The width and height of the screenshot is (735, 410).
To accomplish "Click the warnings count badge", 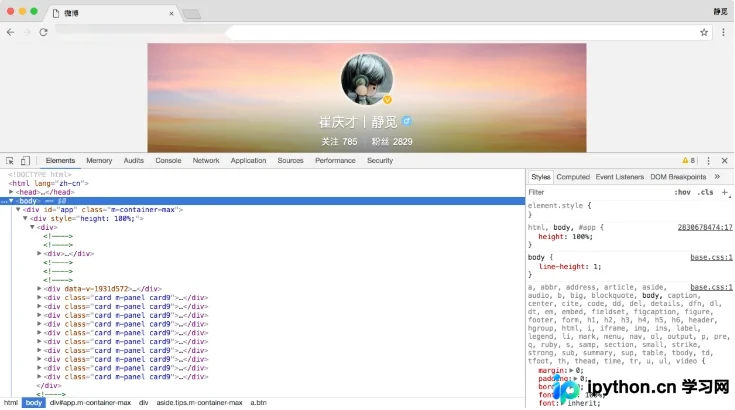I will coord(689,160).
